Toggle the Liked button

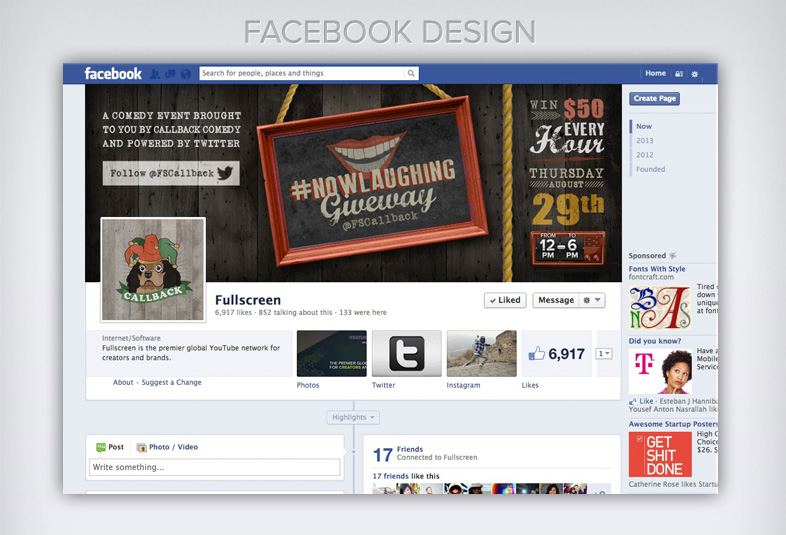point(505,300)
